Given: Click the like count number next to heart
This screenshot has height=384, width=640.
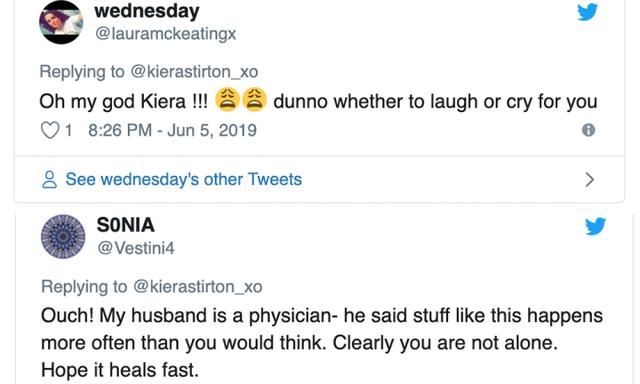Looking at the screenshot, I should pyautogui.click(x=68, y=131).
